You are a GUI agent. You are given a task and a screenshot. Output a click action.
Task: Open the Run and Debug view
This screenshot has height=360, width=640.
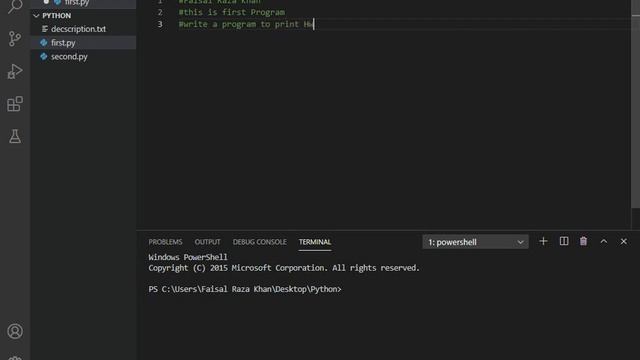(15, 71)
